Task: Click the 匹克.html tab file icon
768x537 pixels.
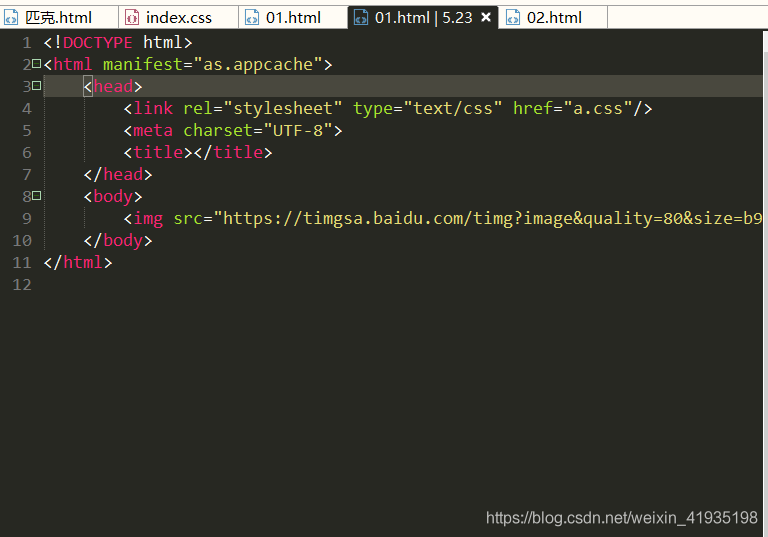Action: pyautogui.click(x=11, y=18)
